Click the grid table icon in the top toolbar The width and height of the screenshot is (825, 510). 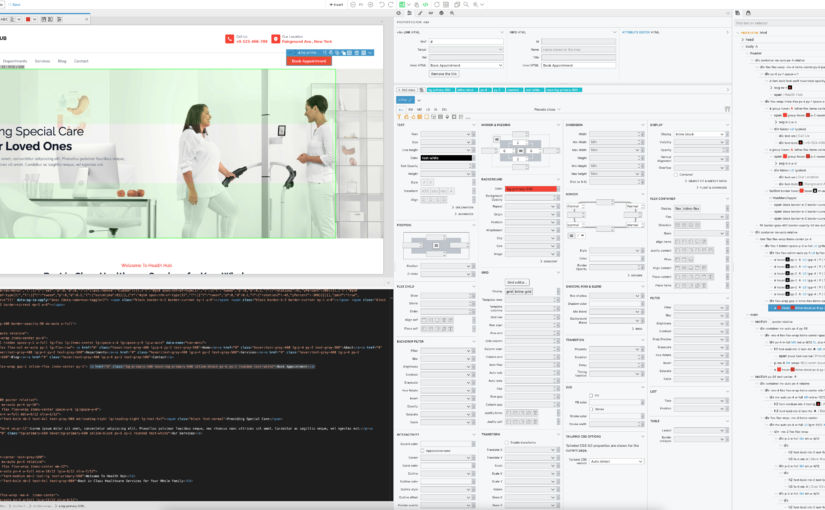pos(446,4)
